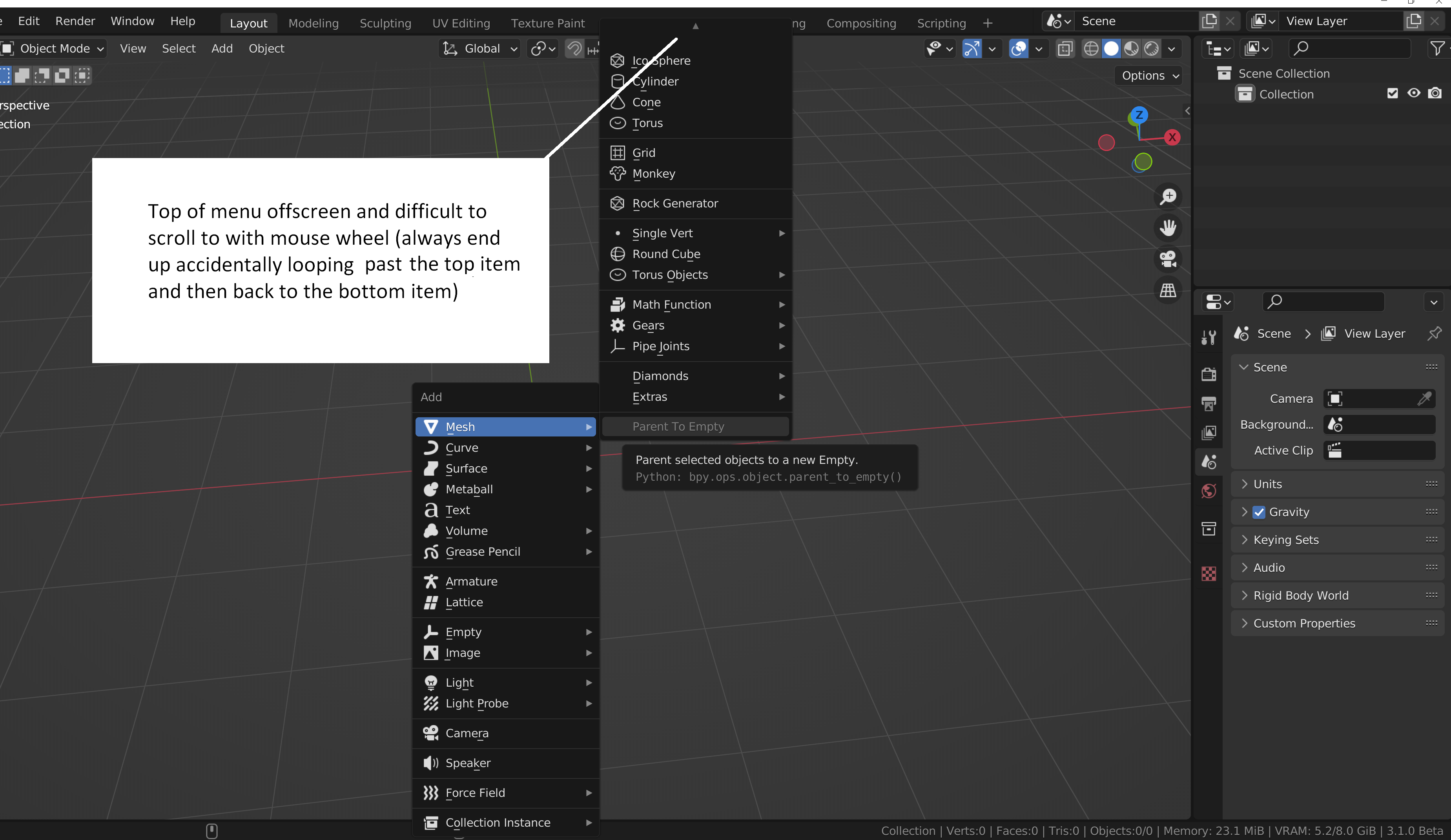Open the Render properties tab icon
The height and width of the screenshot is (840, 1451).
tap(1209, 374)
